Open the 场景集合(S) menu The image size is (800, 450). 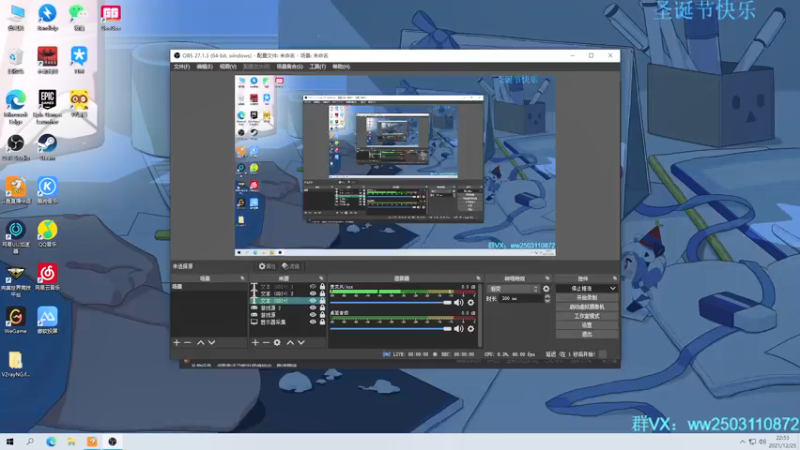(x=289, y=67)
